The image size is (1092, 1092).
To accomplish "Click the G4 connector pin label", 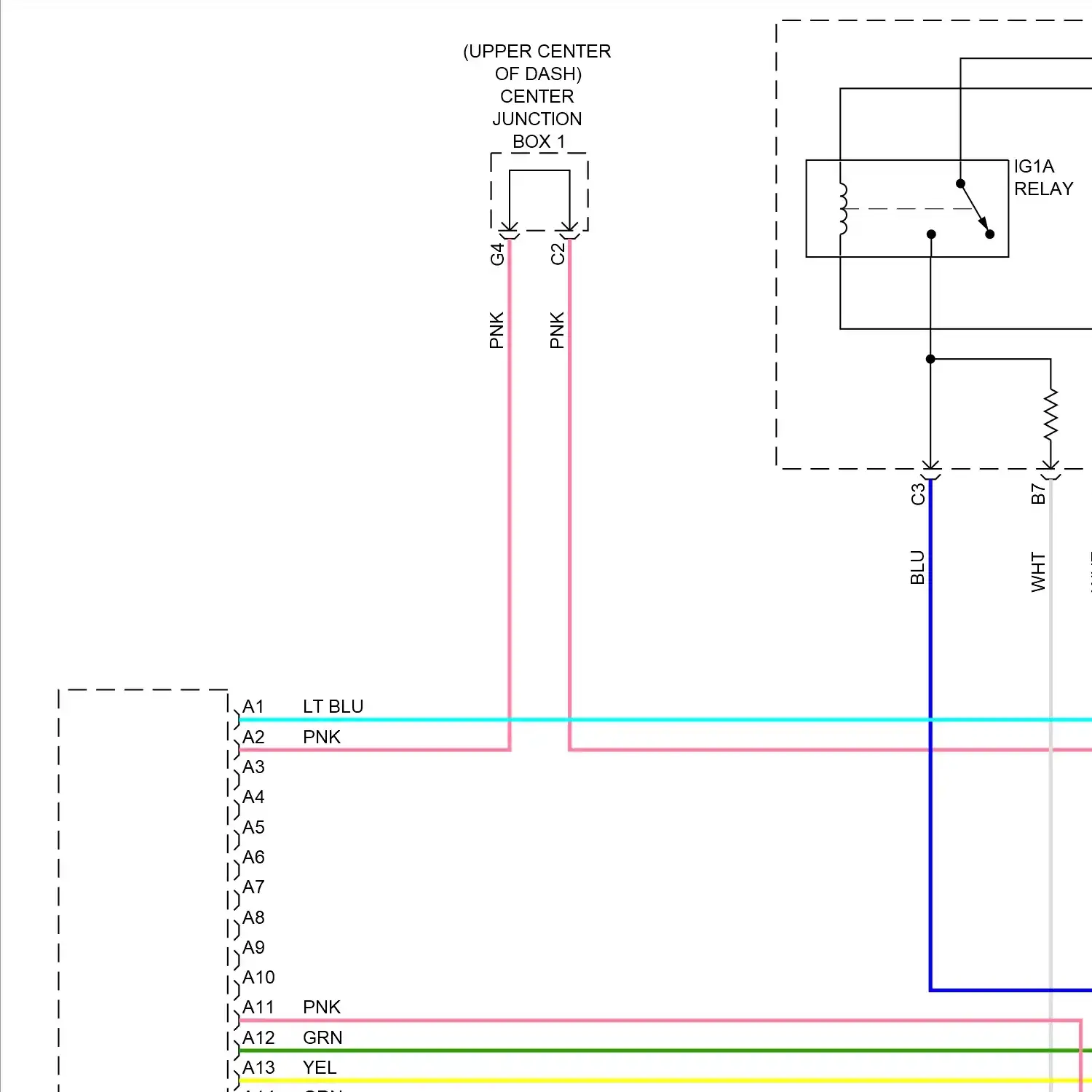I will pyautogui.click(x=497, y=254).
